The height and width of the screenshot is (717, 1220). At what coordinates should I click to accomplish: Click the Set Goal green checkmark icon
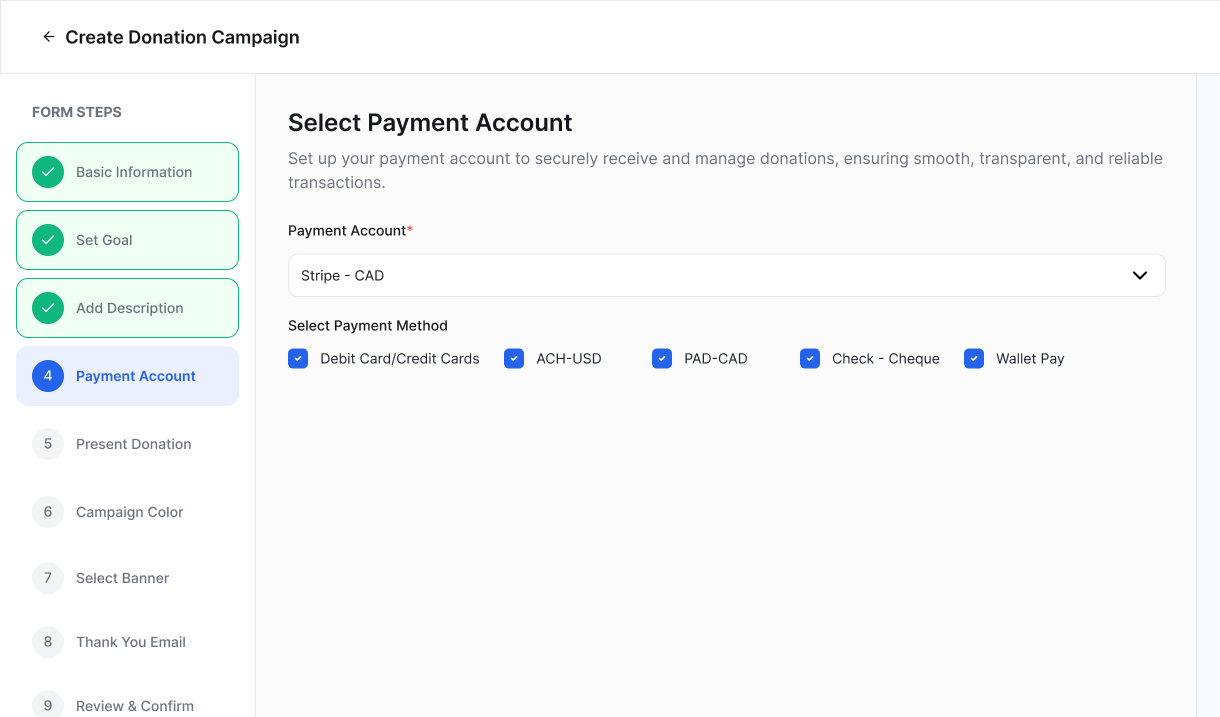pyautogui.click(x=48, y=240)
